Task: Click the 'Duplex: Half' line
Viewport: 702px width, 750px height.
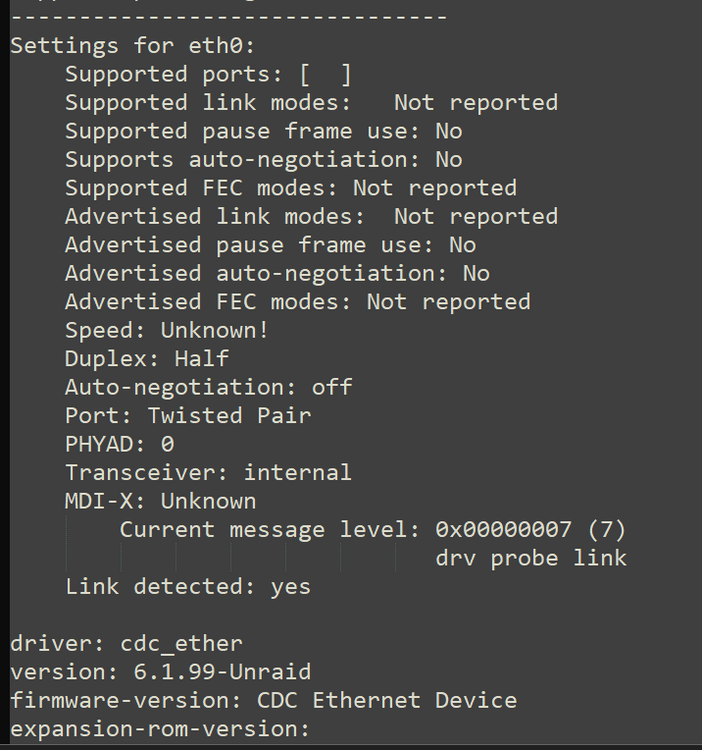Action: pyautogui.click(x=147, y=359)
